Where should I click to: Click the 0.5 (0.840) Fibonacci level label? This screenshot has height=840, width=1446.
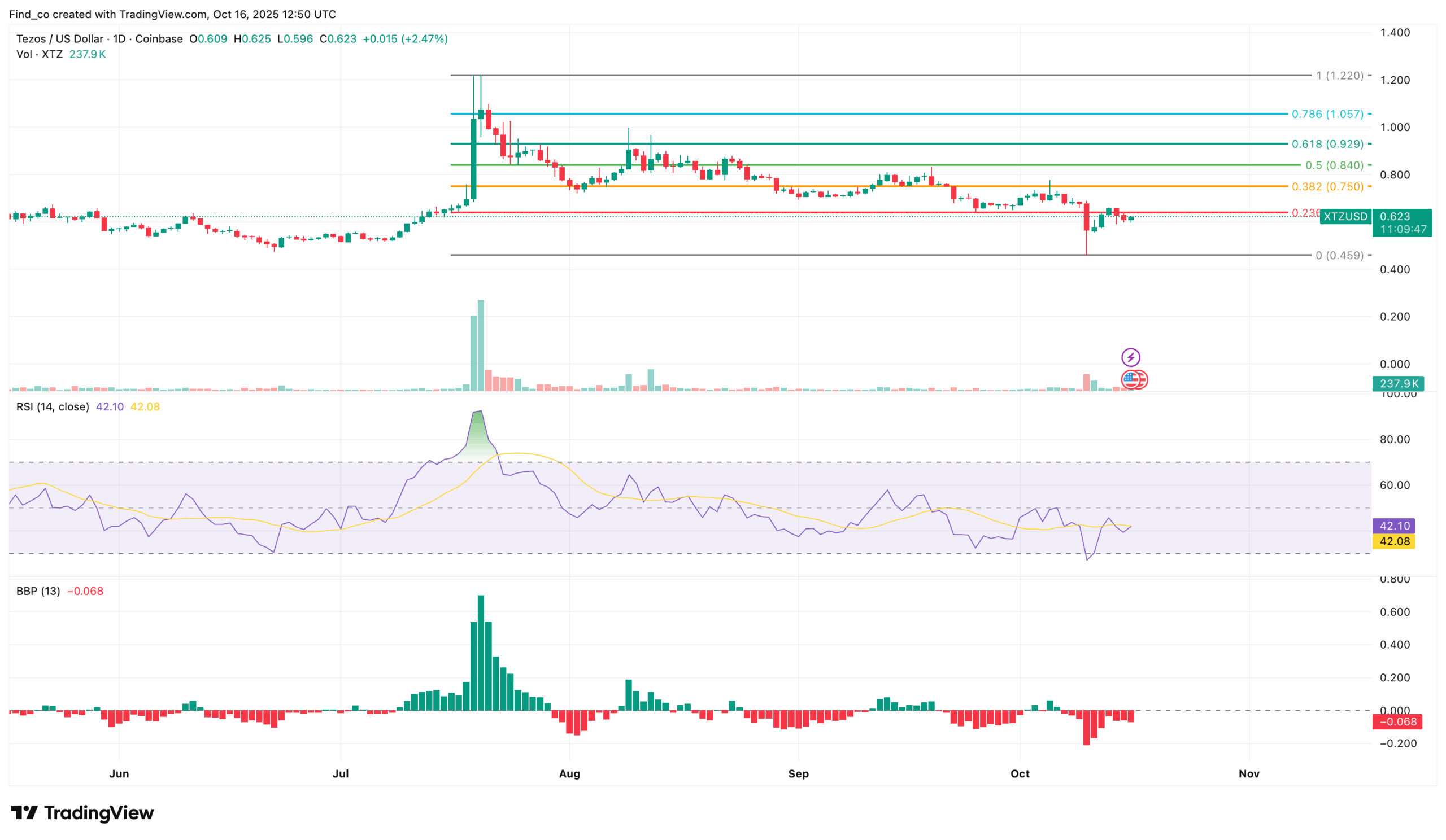click(x=1334, y=165)
